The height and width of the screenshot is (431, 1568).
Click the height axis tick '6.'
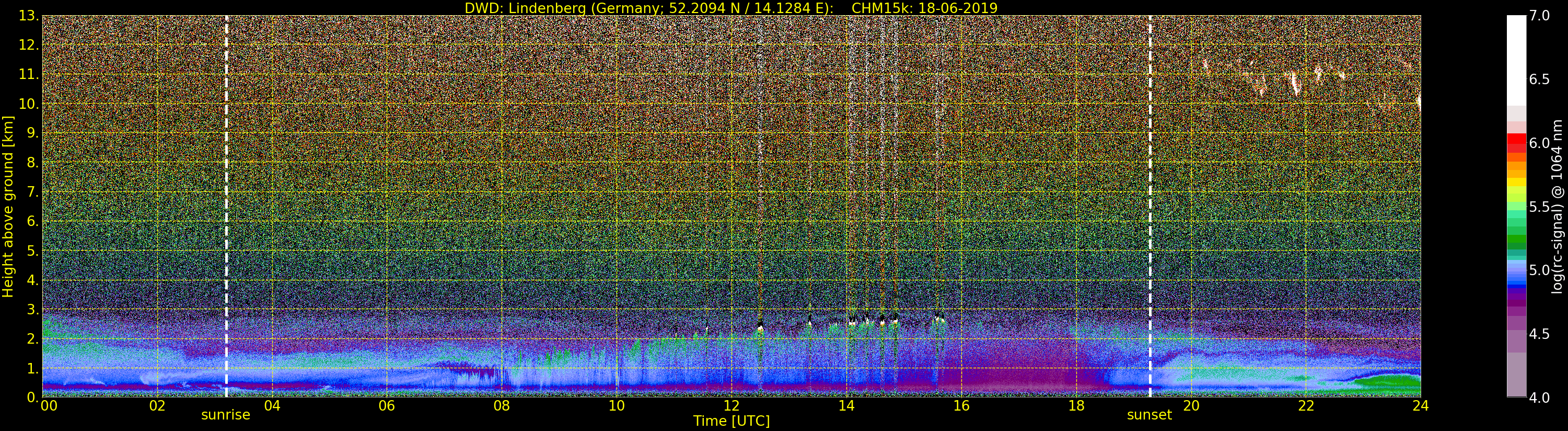pyautogui.click(x=33, y=221)
